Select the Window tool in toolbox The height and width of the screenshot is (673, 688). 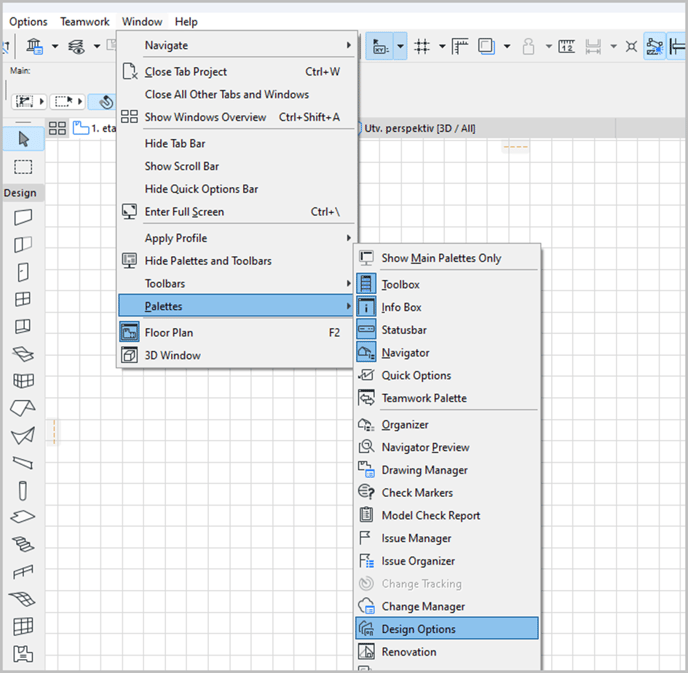click(x=23, y=299)
